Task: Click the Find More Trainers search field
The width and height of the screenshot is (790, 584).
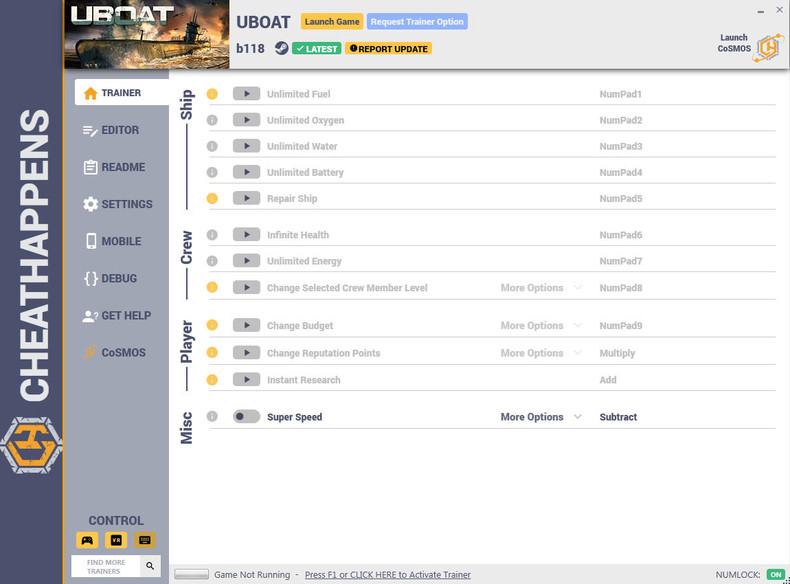Action: pyautogui.click(x=106, y=566)
